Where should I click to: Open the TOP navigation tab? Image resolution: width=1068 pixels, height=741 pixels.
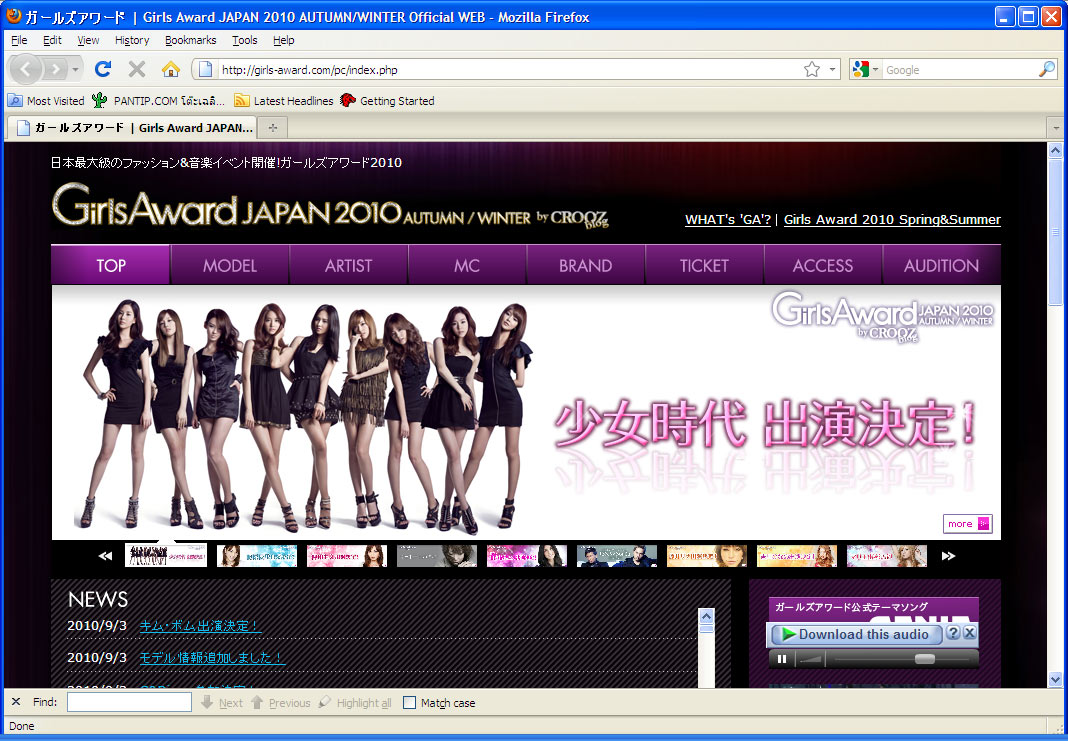coord(110,265)
